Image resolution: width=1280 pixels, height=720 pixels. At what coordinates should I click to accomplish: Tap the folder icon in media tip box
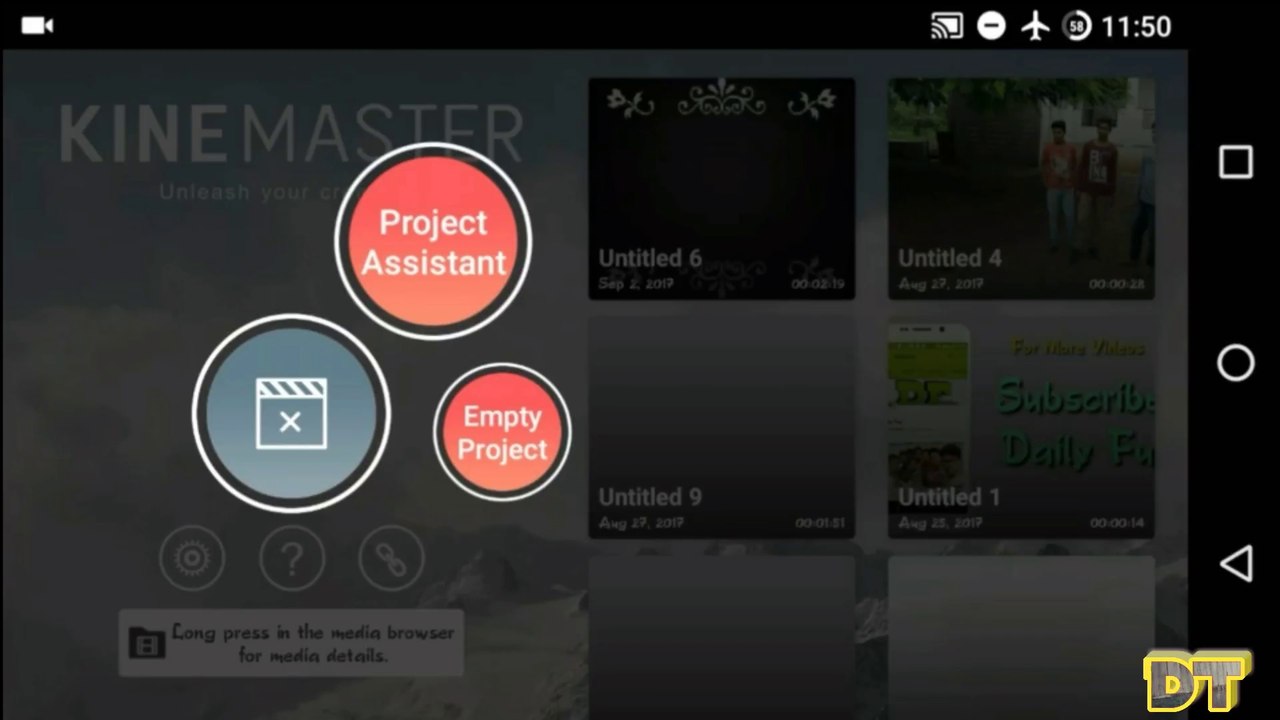point(147,644)
